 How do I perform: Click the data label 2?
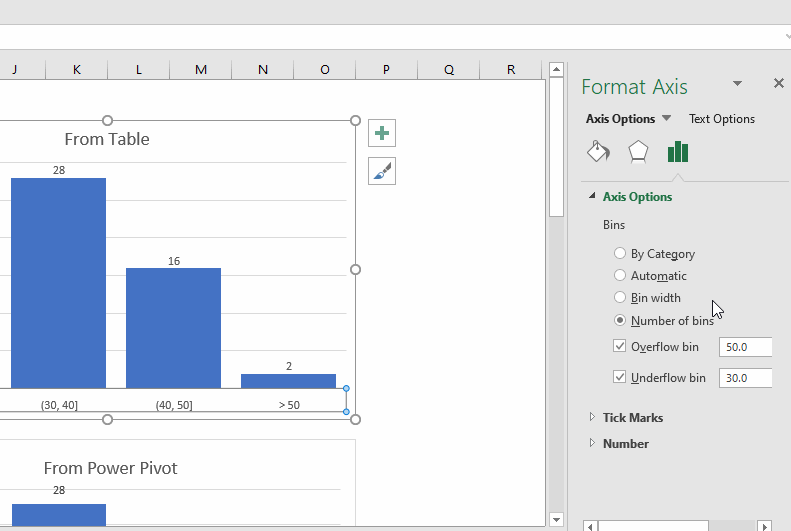(x=289, y=366)
